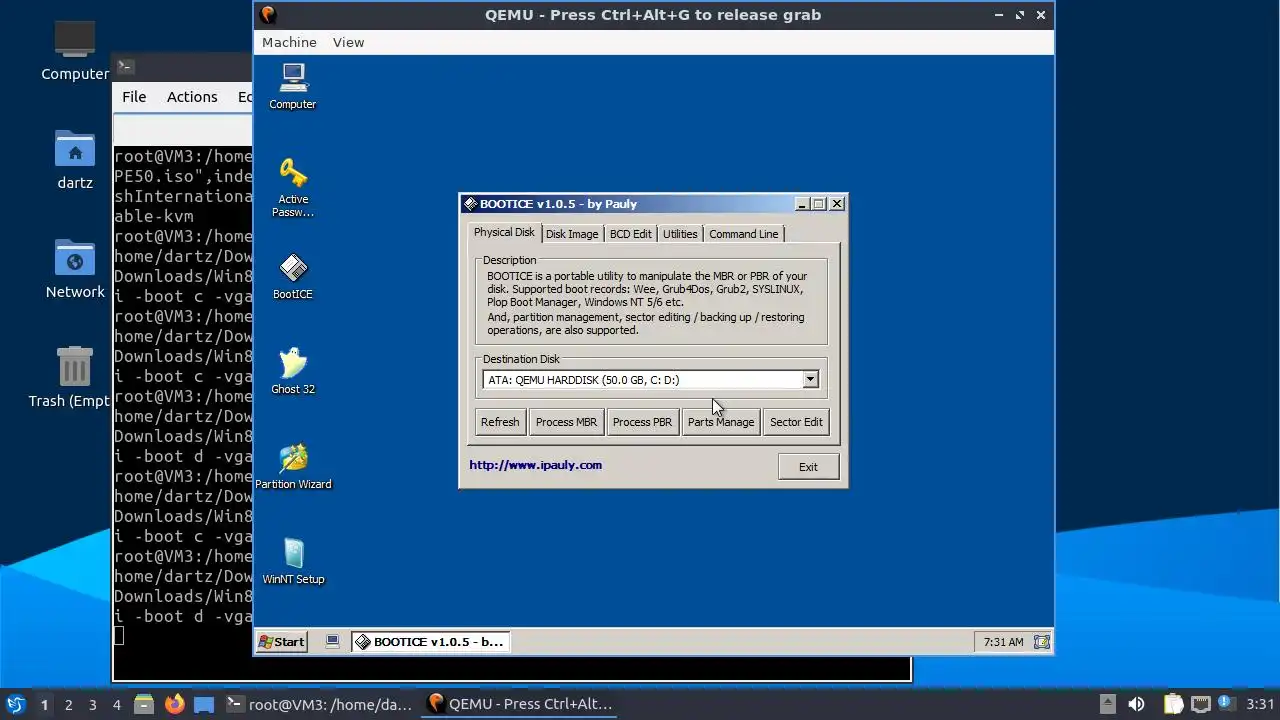Image resolution: width=1280 pixels, height=720 pixels.
Task: Click the QEMU window title bar icon
Action: click(x=267, y=15)
